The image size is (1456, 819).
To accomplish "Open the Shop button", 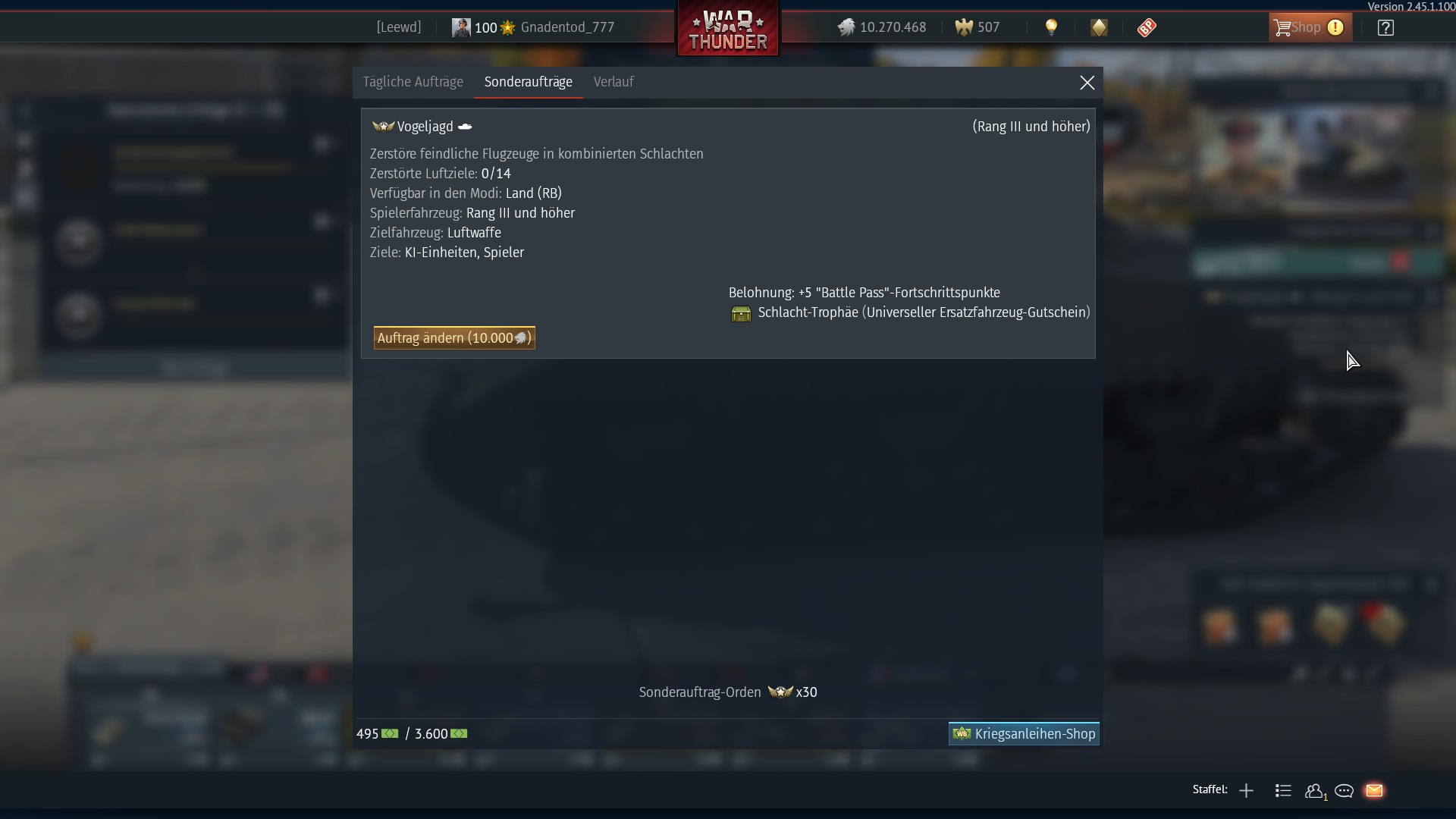I will (x=1310, y=27).
